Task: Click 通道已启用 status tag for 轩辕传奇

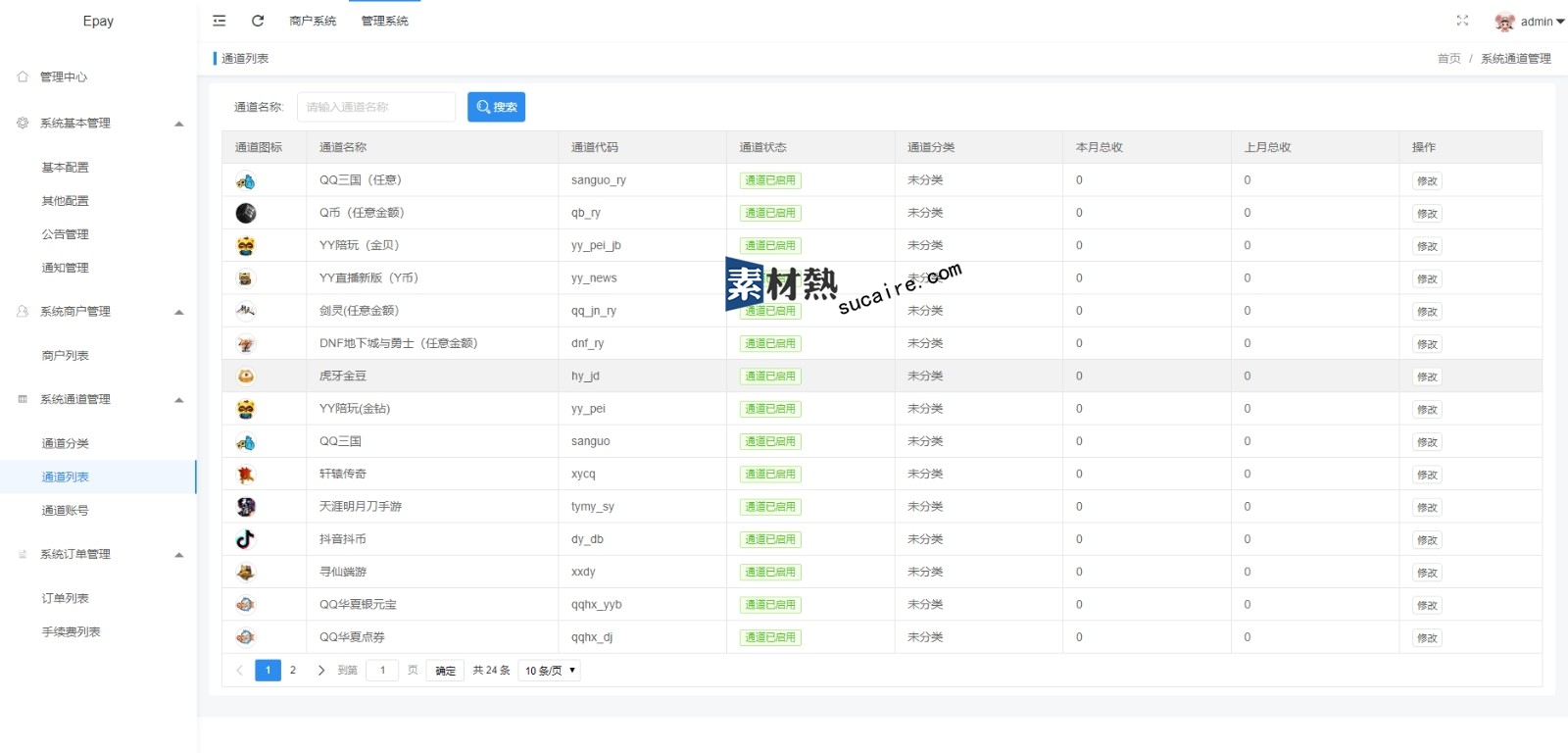Action: tap(770, 475)
